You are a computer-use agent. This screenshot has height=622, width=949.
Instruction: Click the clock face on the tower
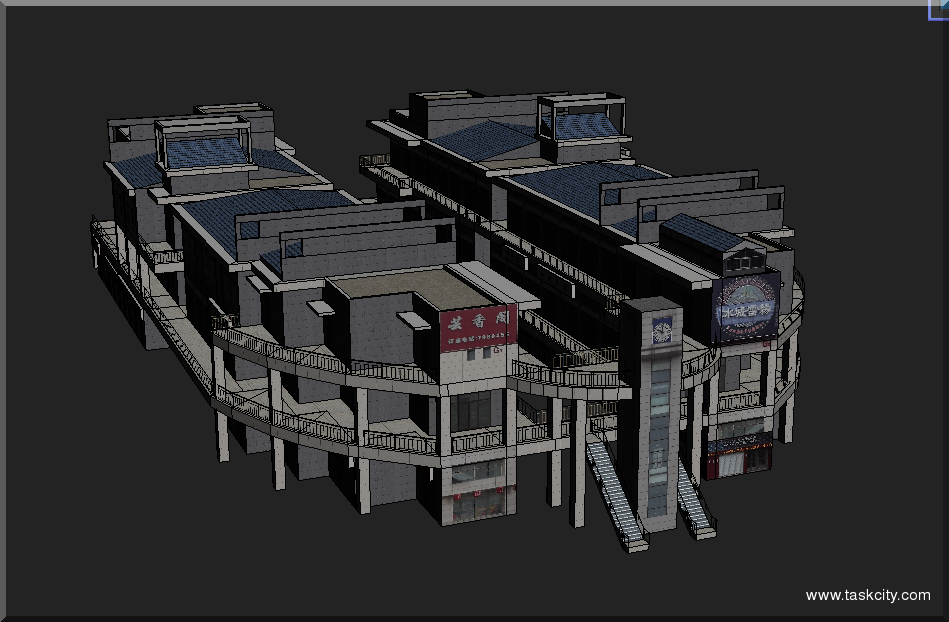[662, 330]
